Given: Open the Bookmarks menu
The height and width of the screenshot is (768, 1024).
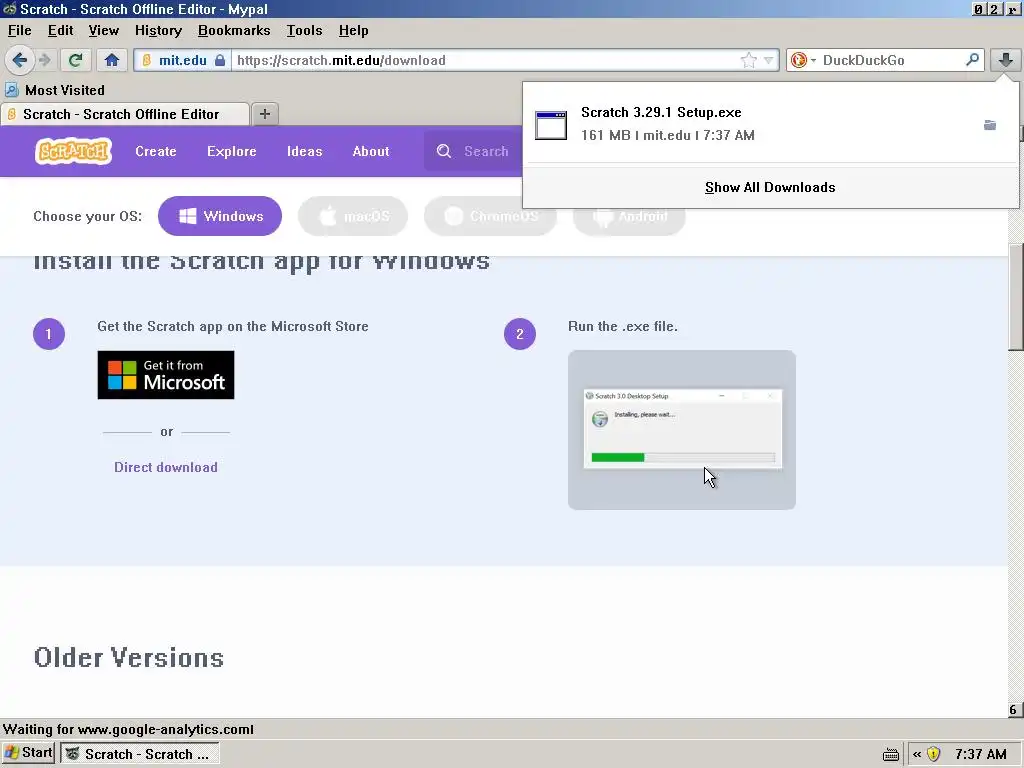Looking at the screenshot, I should click(x=234, y=31).
